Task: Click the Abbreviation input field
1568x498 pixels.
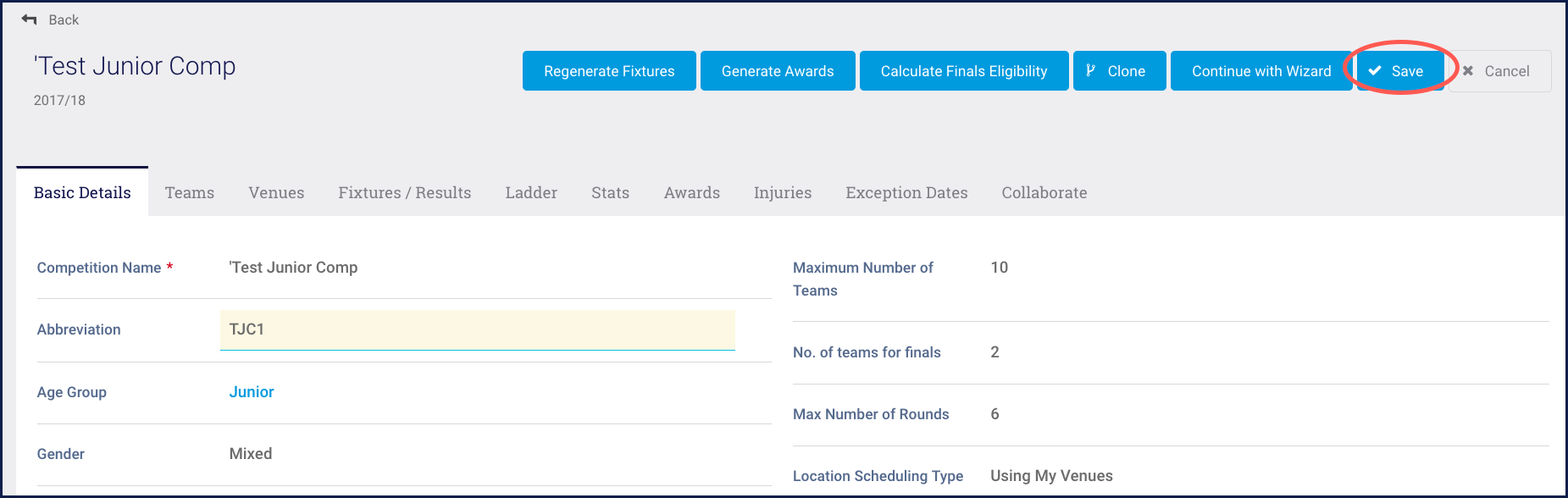Action: tap(477, 329)
